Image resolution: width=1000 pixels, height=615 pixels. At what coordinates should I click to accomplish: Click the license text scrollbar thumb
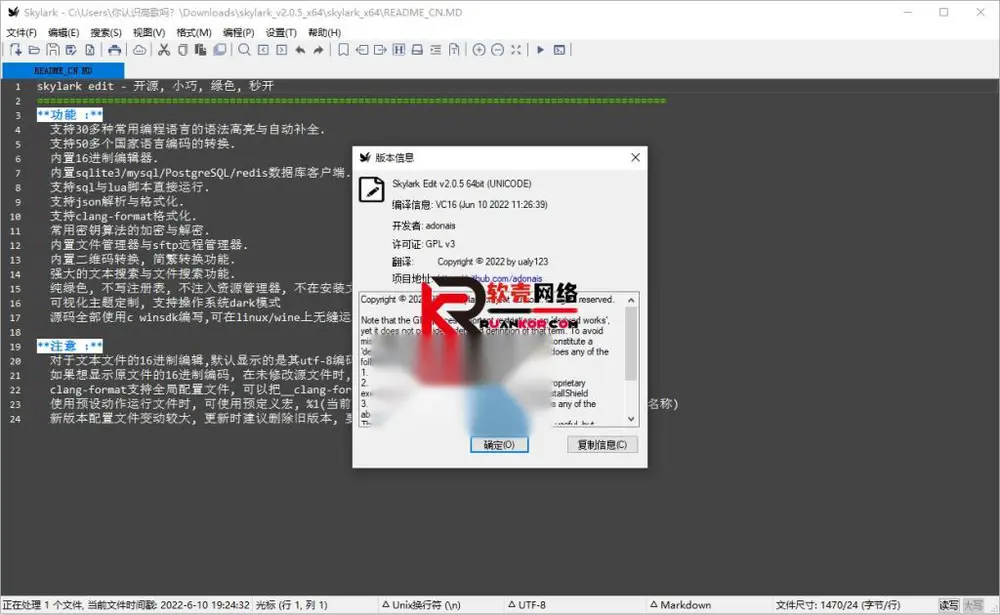coord(631,343)
